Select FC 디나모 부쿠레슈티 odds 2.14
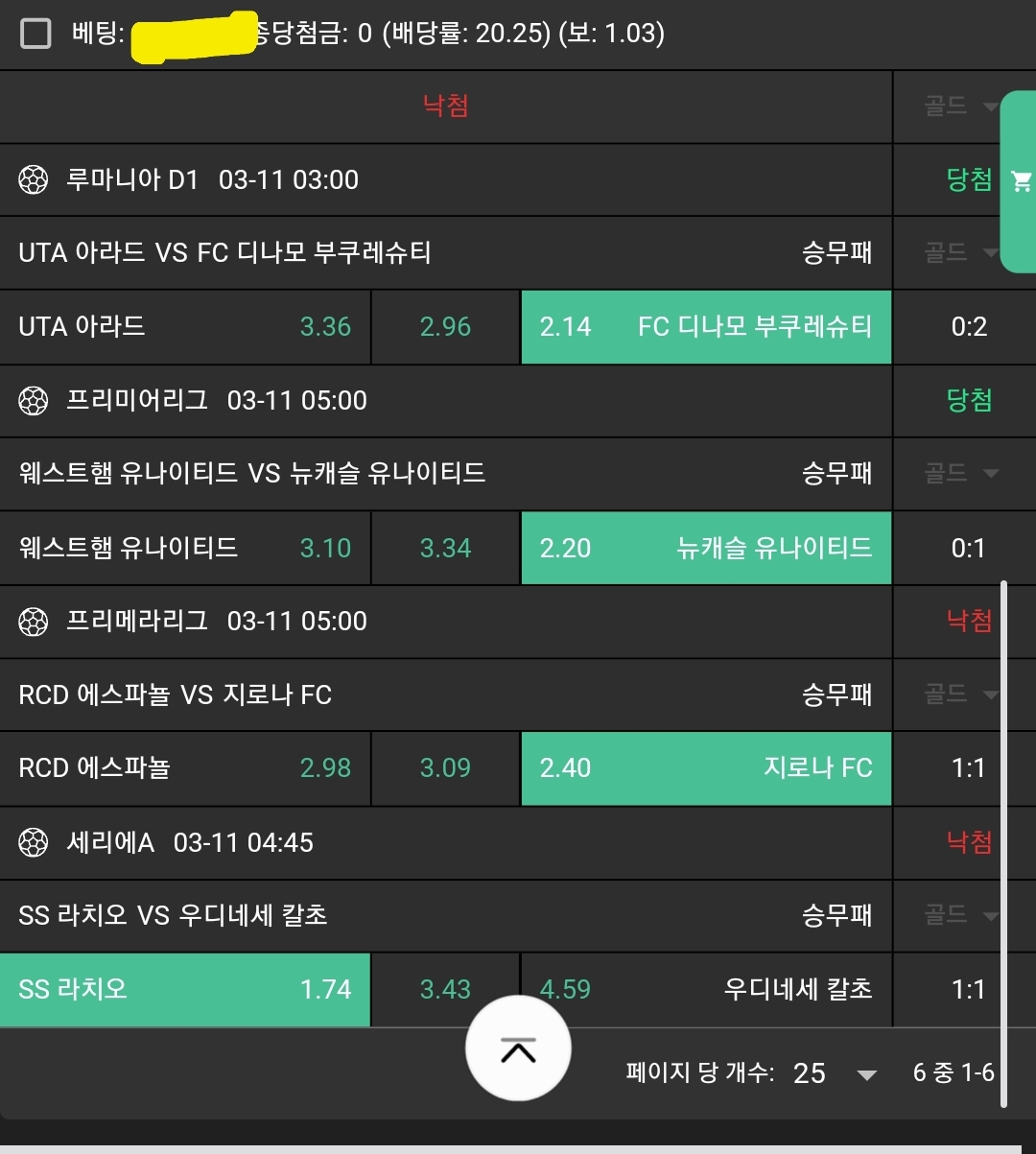The width and height of the screenshot is (1036, 1154). tap(706, 327)
